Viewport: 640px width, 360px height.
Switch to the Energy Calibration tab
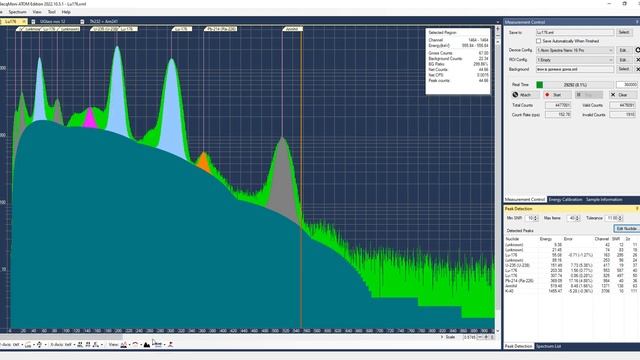point(565,200)
